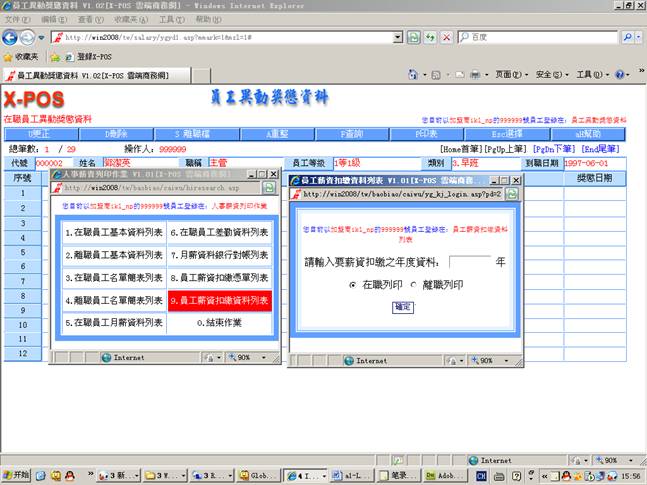Screen dimensions: 647x485
Task: Click the 確定 confirm button
Action: click(x=402, y=307)
